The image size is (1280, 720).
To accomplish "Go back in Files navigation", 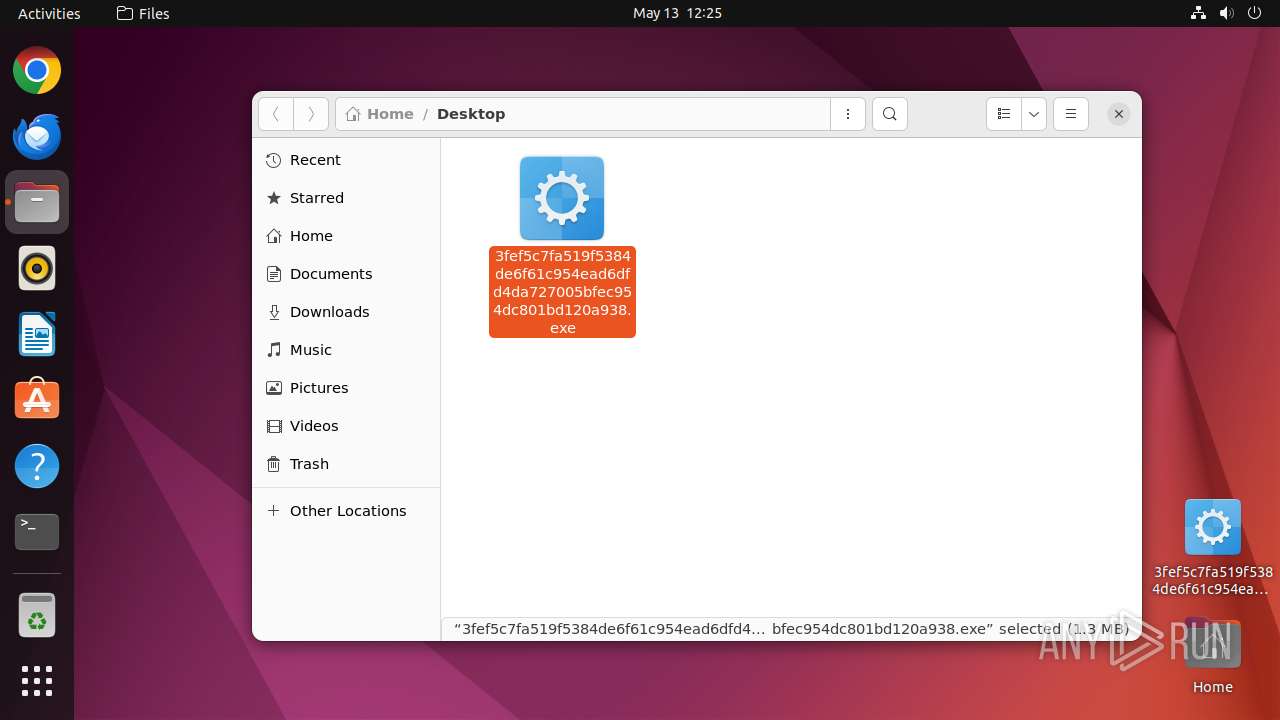I will point(276,114).
